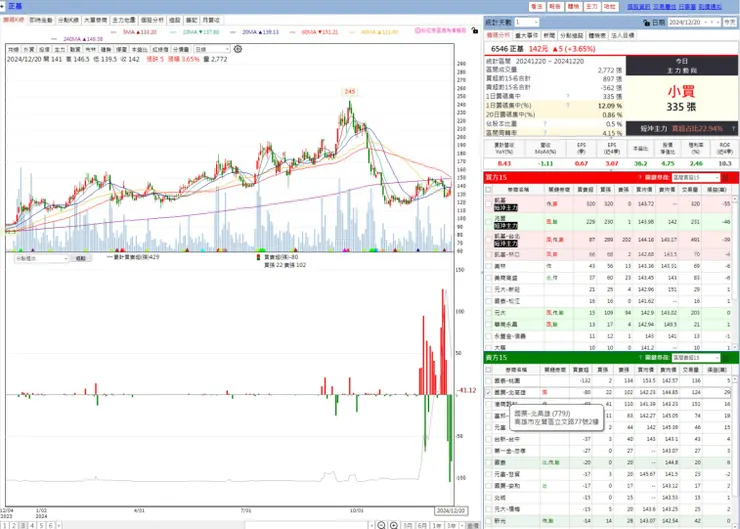This screenshot has width=740, height=529.
Task: Click the 交易量 column header in the 買方15 table
Action: click(690, 189)
